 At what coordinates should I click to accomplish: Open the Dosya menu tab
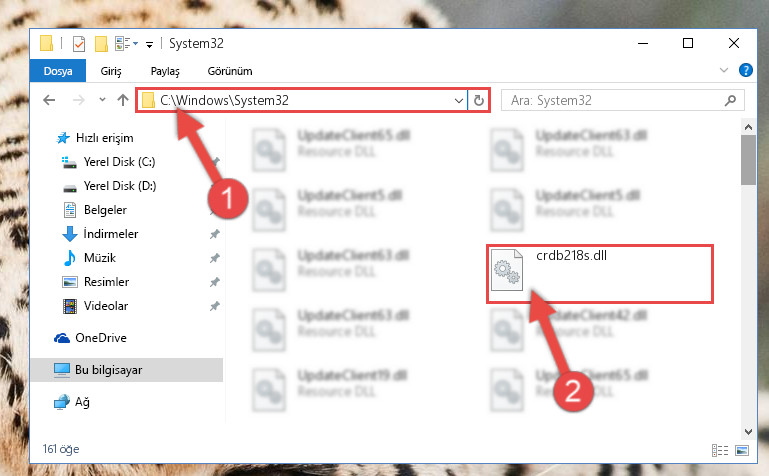(x=58, y=71)
